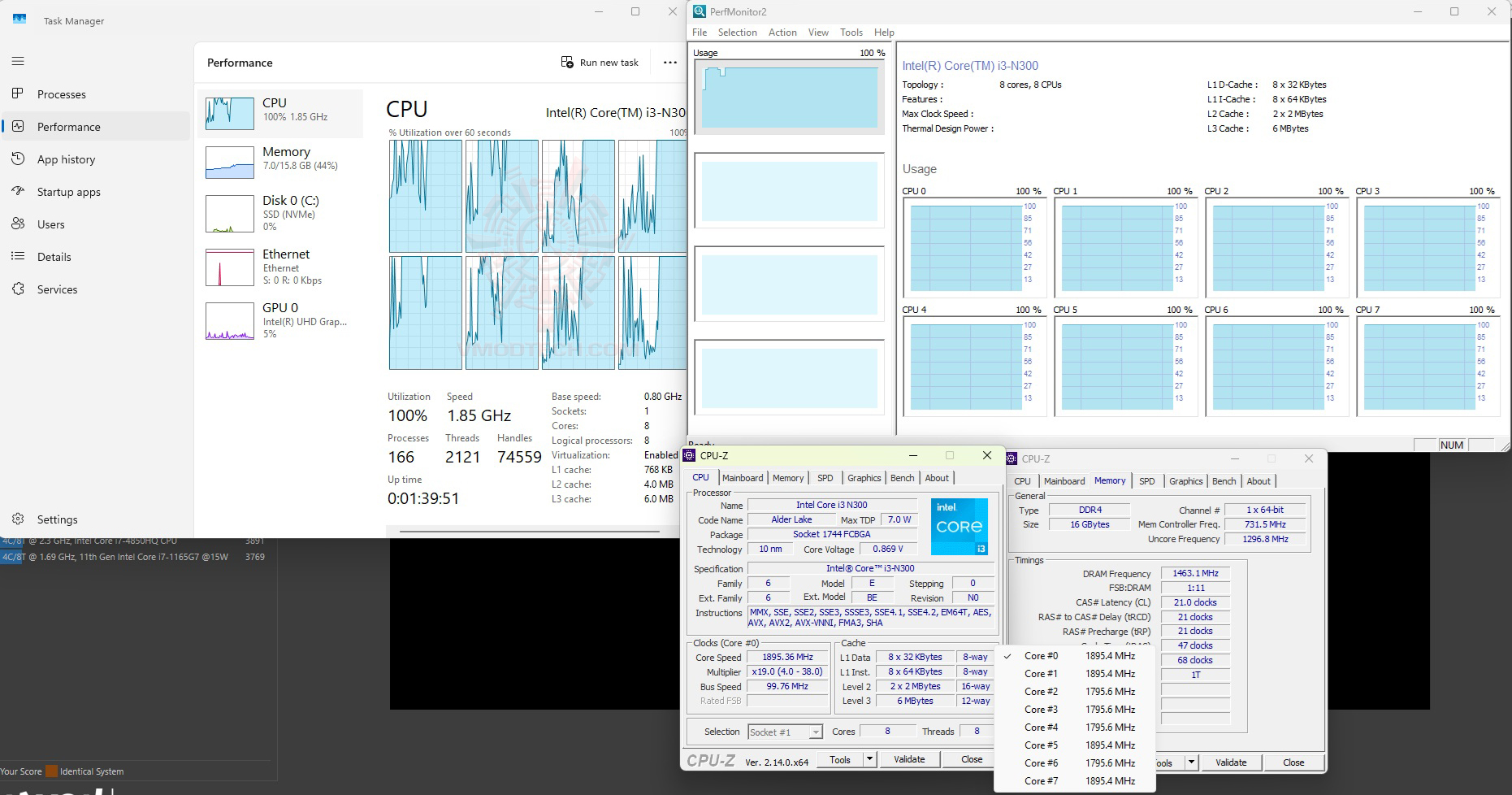1512x795 pixels.
Task: Click Close button in front CPU-Z window
Action: tap(972, 759)
